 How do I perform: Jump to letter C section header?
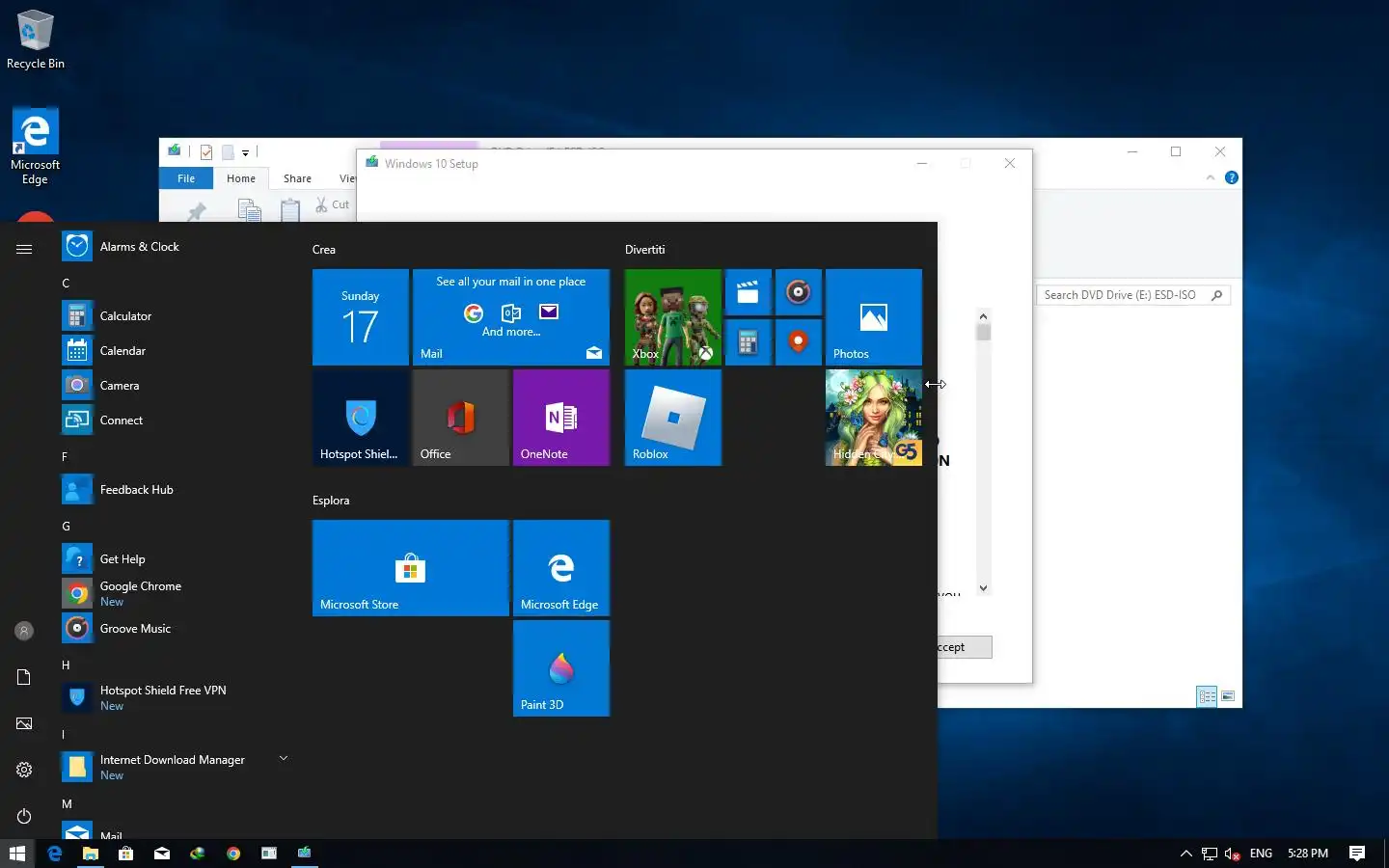[x=66, y=284]
